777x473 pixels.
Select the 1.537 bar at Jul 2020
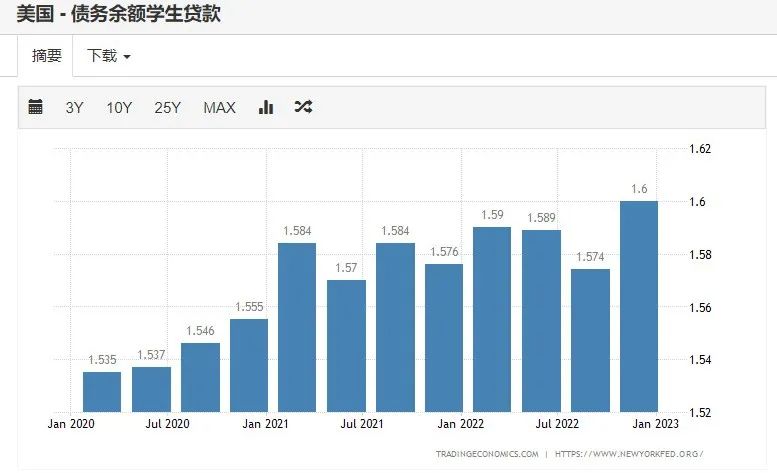[x=151, y=390]
